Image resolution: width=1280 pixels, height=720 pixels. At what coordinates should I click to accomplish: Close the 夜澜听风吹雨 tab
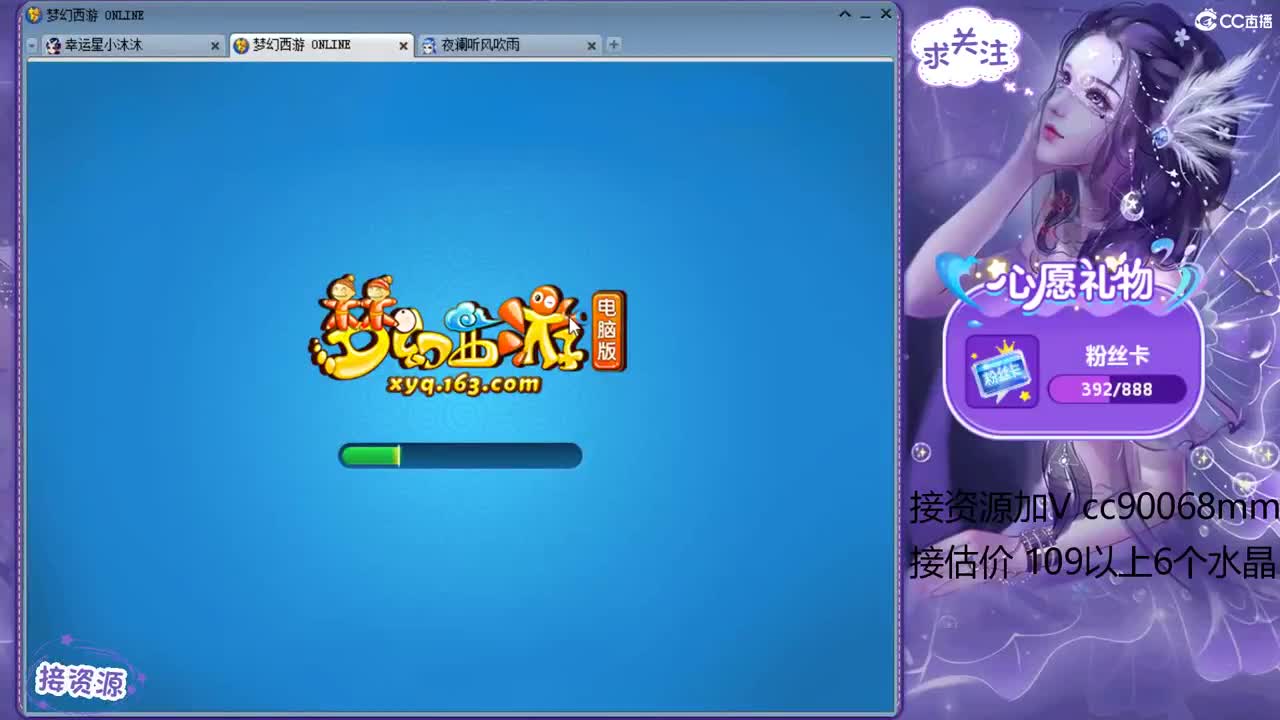click(x=592, y=45)
